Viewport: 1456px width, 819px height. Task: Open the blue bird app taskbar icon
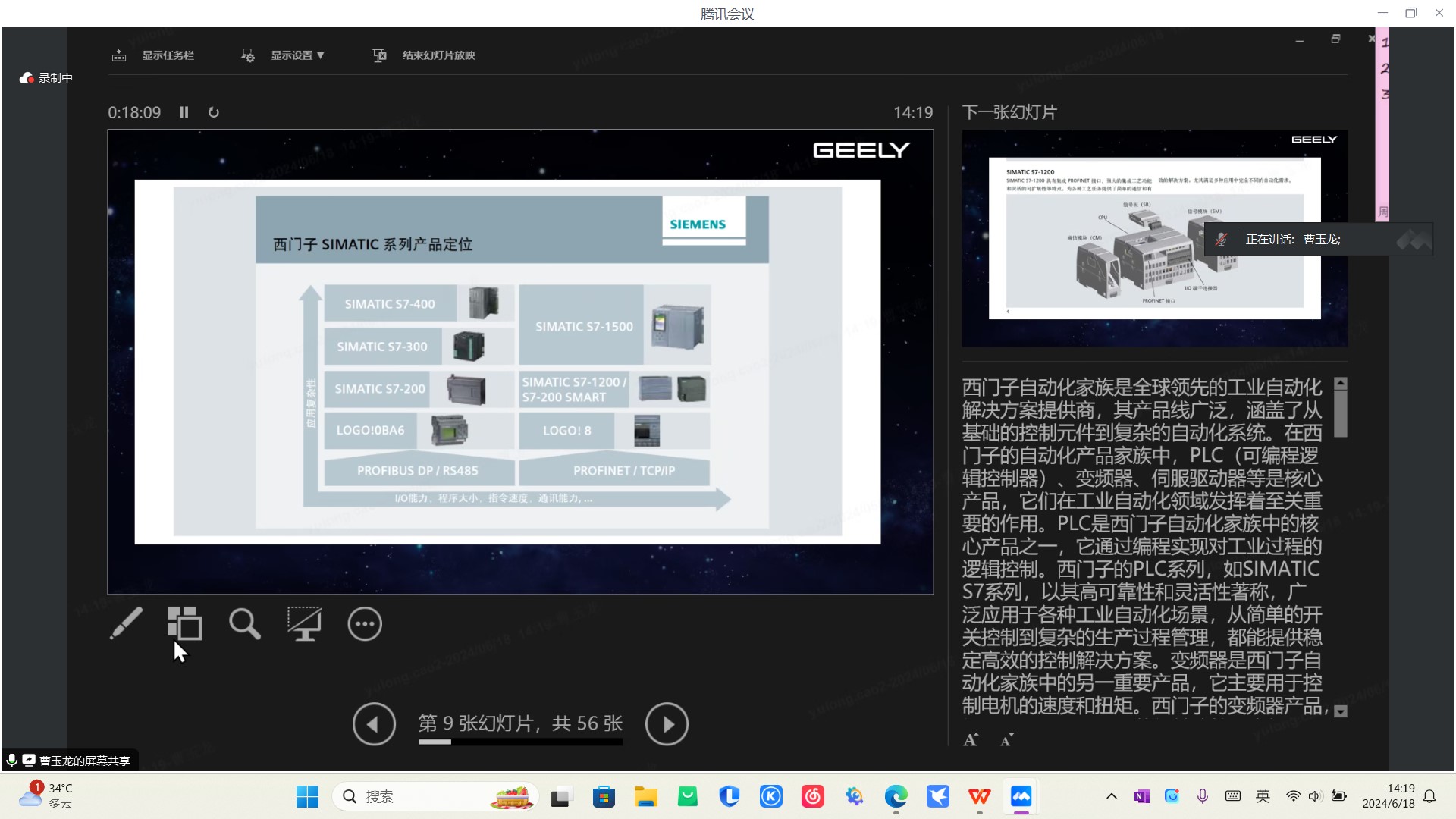click(938, 796)
